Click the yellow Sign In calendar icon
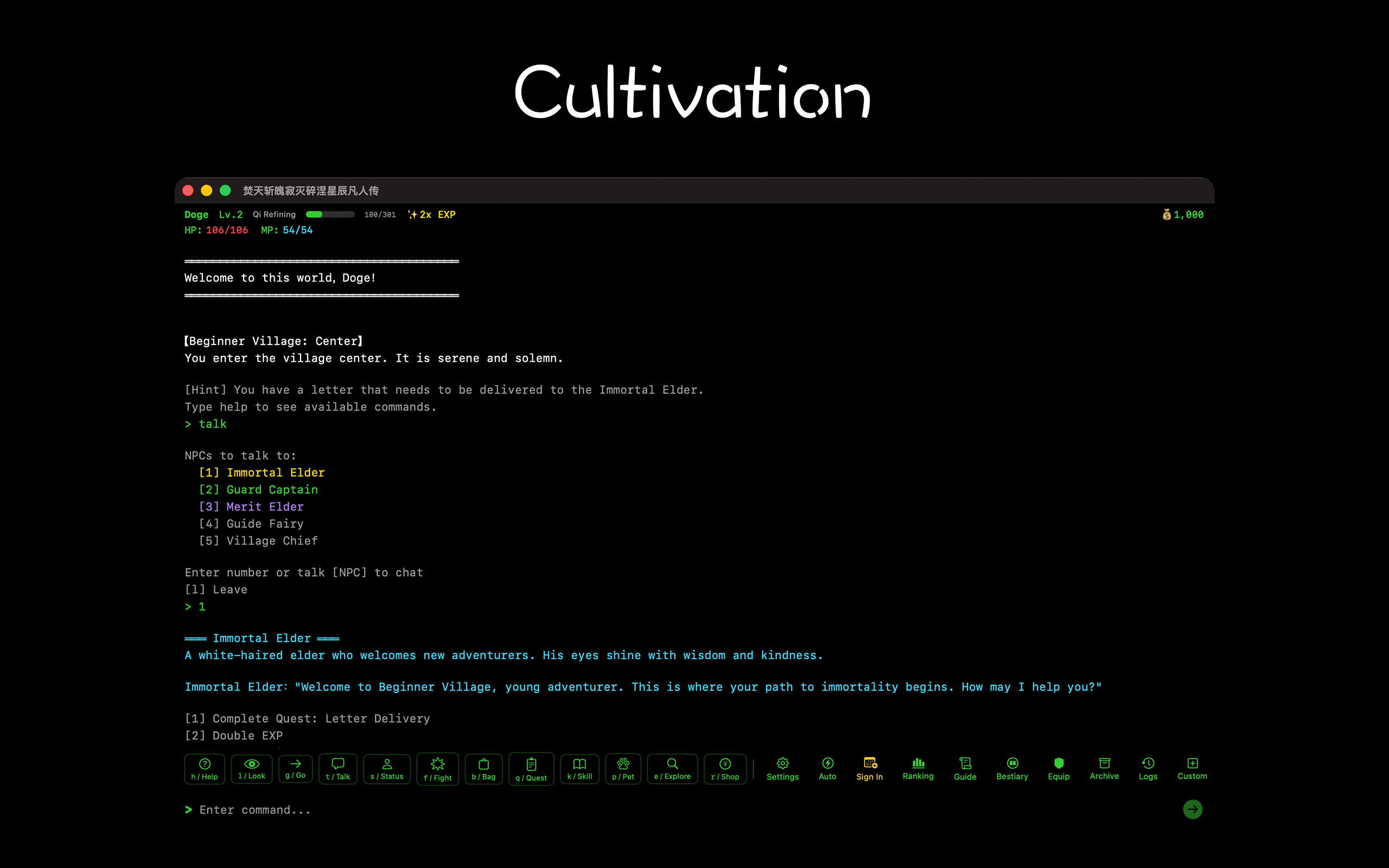Screen dimensions: 1389x868 pos(870,763)
